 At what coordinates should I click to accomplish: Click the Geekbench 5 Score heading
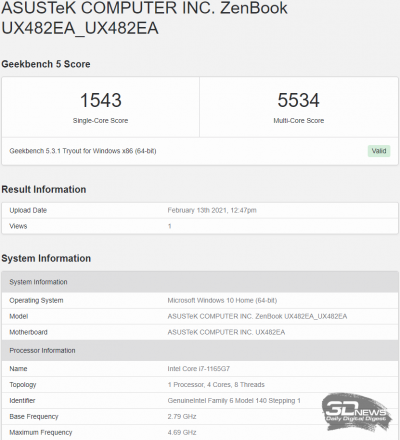pyautogui.click(x=46, y=64)
